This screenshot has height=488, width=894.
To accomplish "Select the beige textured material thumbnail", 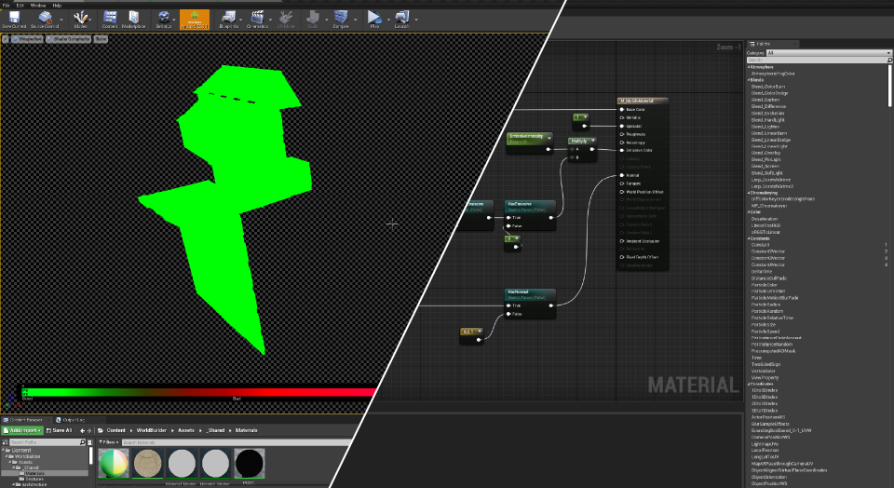I will pyautogui.click(x=148, y=463).
